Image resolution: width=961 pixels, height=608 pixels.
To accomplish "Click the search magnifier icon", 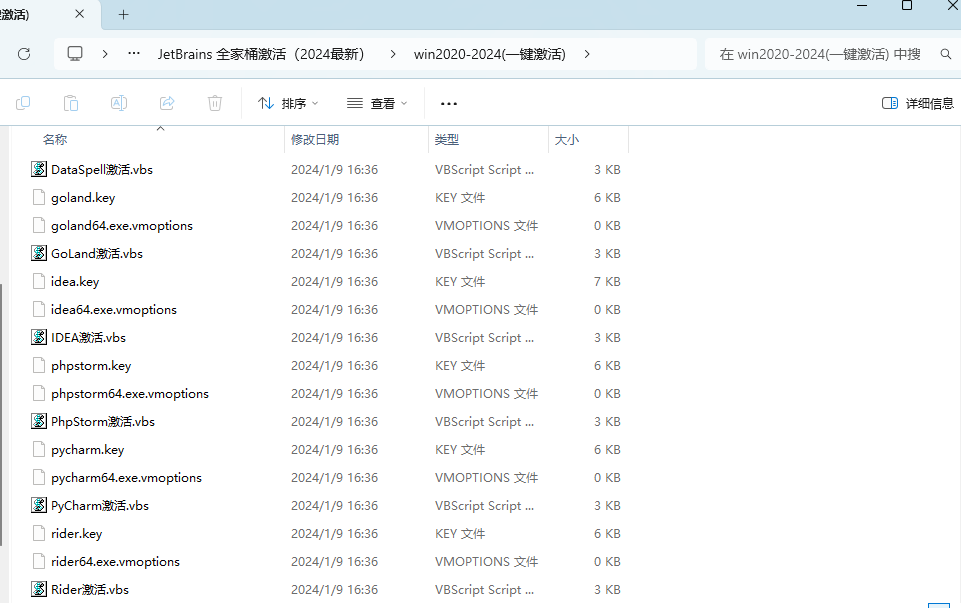I will (946, 54).
